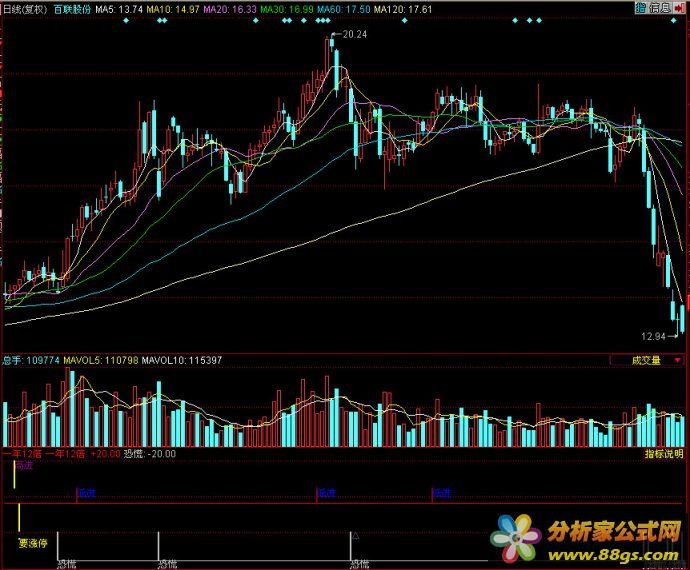Screen dimensions: 690x570
Task: Select the MA10: 14.97 moving average label
Action: point(173,9)
